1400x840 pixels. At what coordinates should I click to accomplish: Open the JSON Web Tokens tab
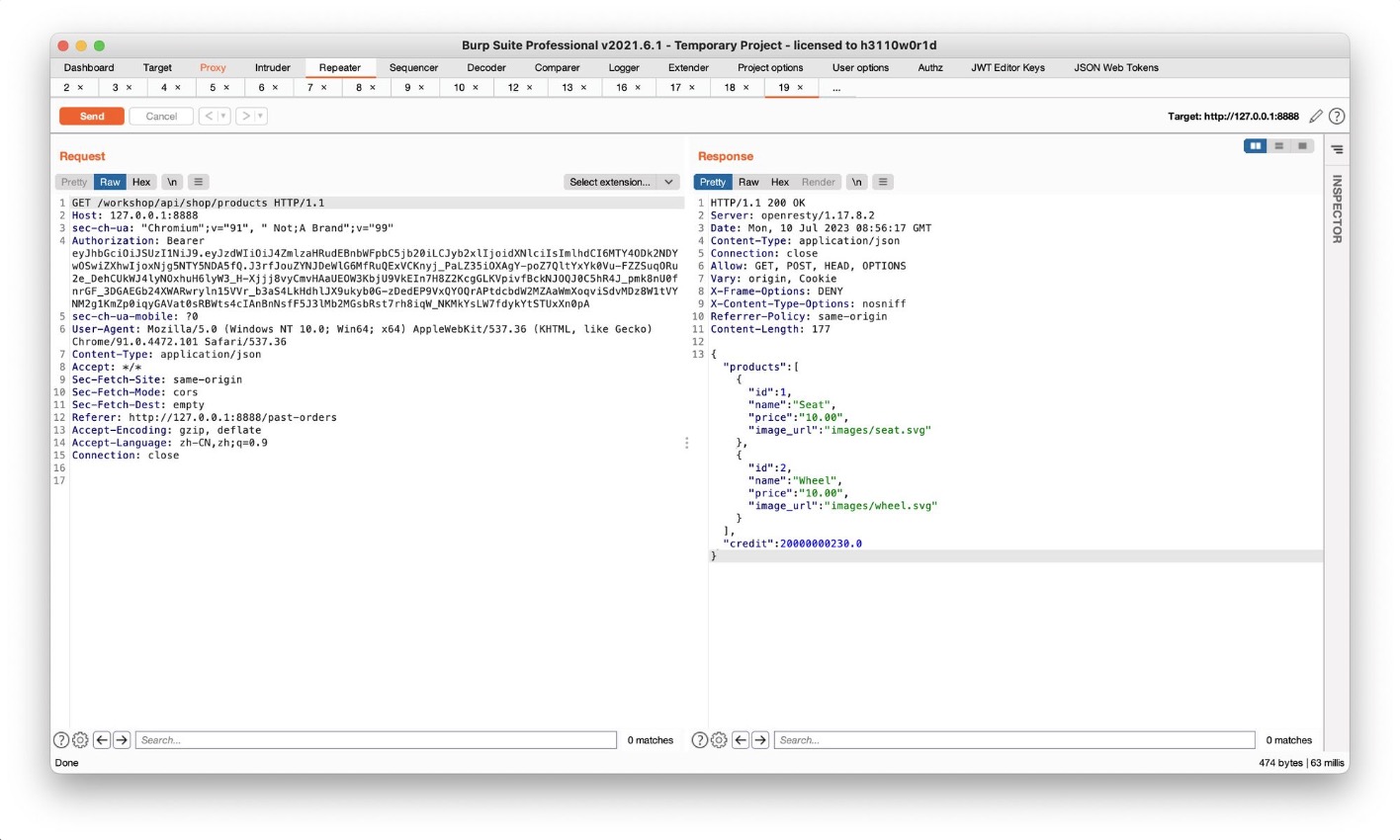pos(1116,67)
